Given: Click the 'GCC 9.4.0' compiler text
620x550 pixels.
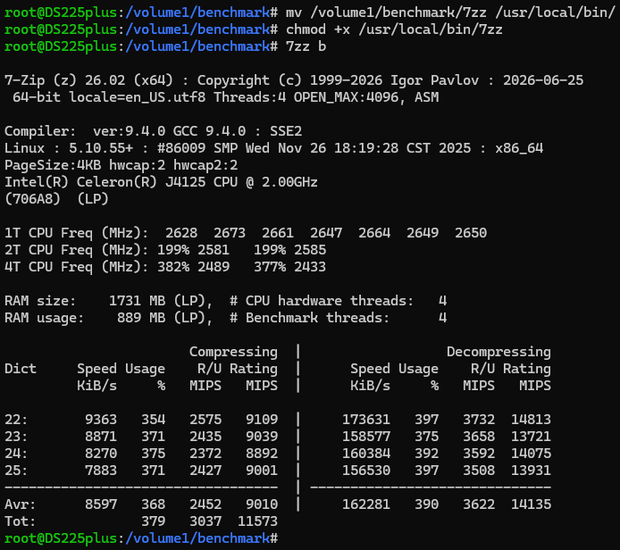Looking at the screenshot, I should 209,131.
